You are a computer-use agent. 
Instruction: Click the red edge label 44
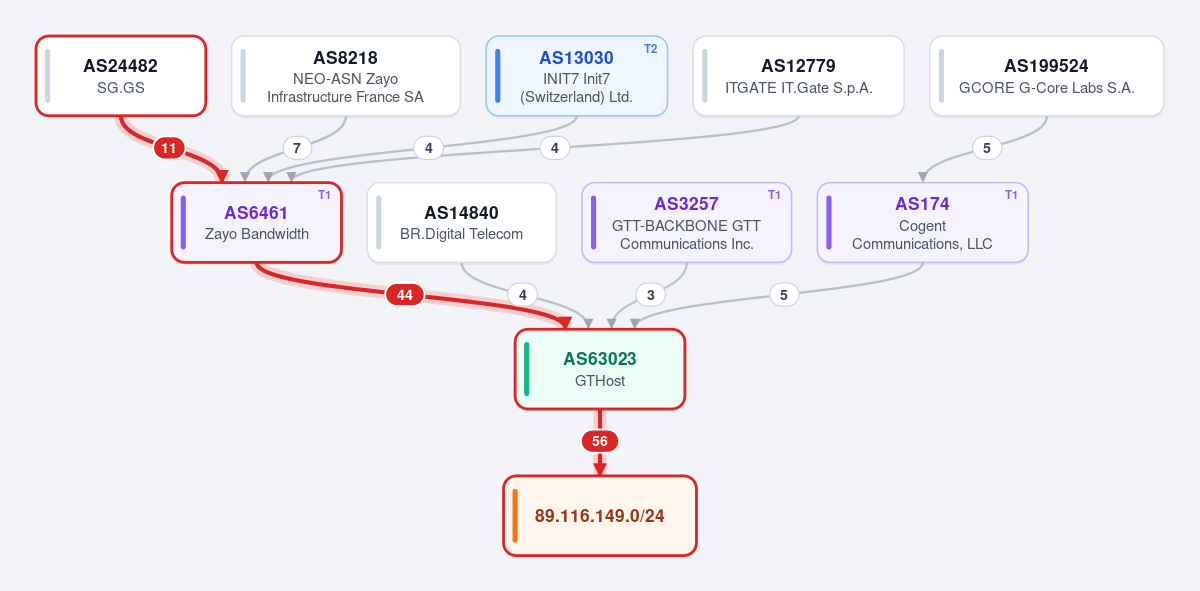click(x=405, y=295)
